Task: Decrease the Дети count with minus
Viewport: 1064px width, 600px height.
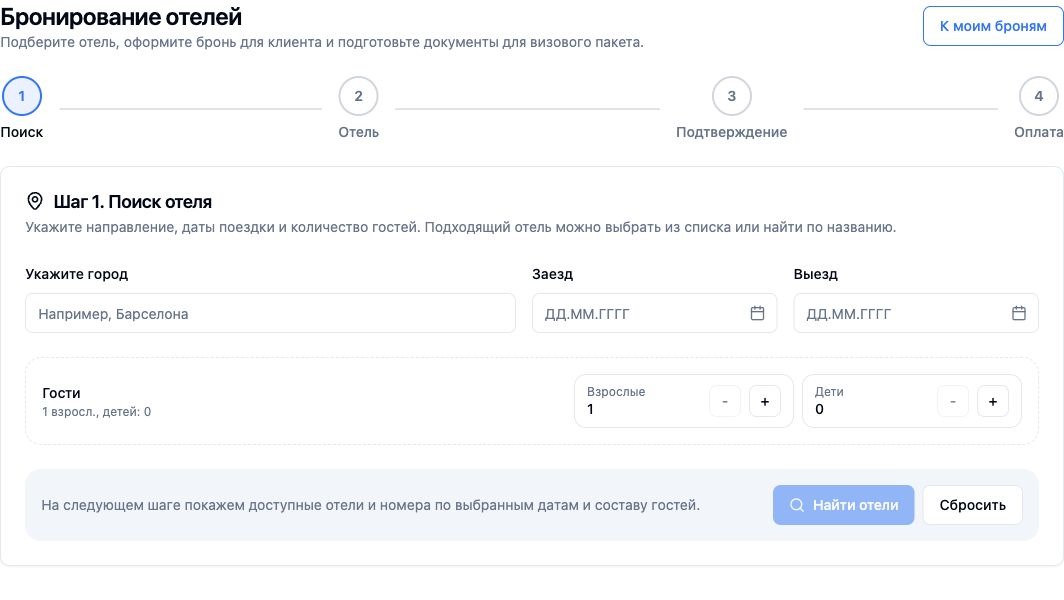Action: pos(953,402)
